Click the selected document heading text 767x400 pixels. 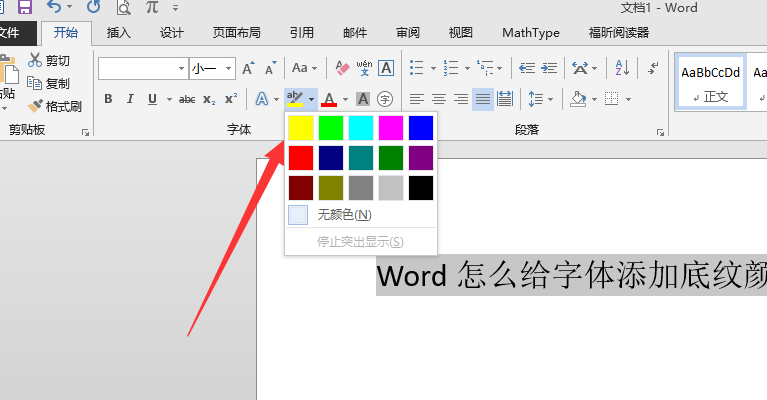point(571,275)
